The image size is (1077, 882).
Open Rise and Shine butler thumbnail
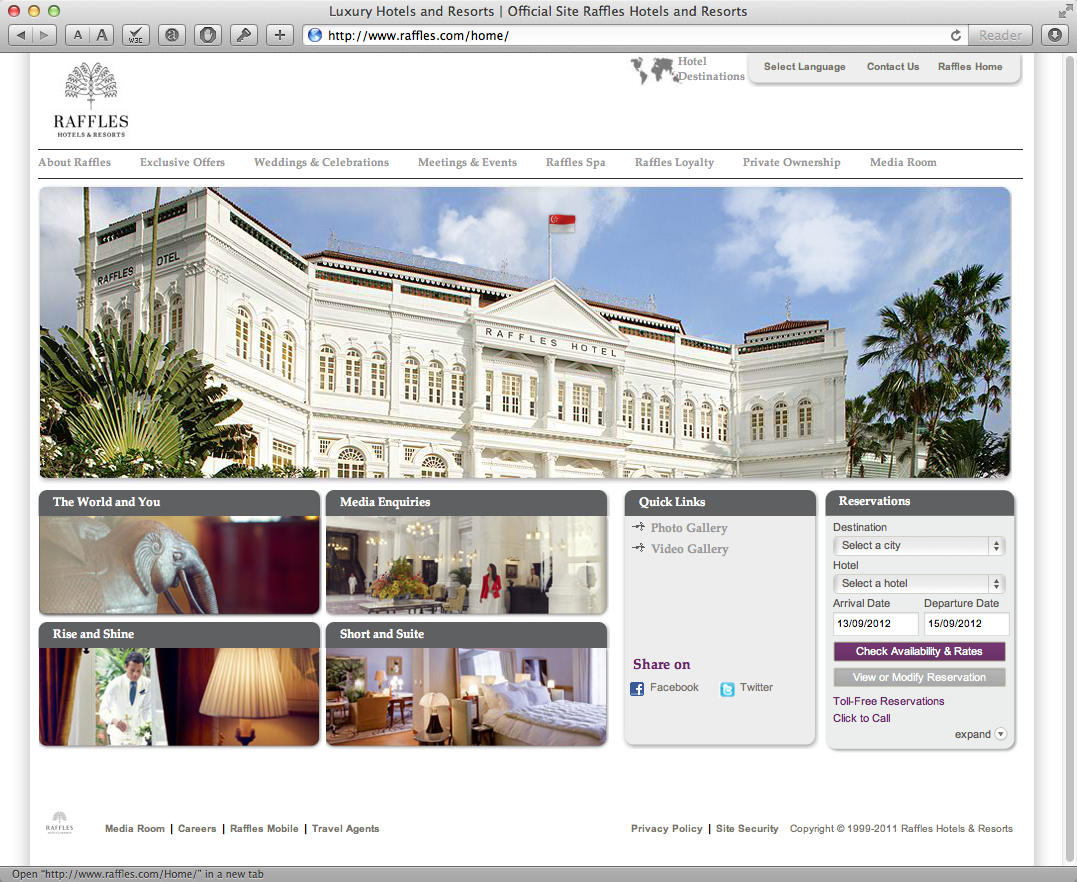tap(179, 697)
